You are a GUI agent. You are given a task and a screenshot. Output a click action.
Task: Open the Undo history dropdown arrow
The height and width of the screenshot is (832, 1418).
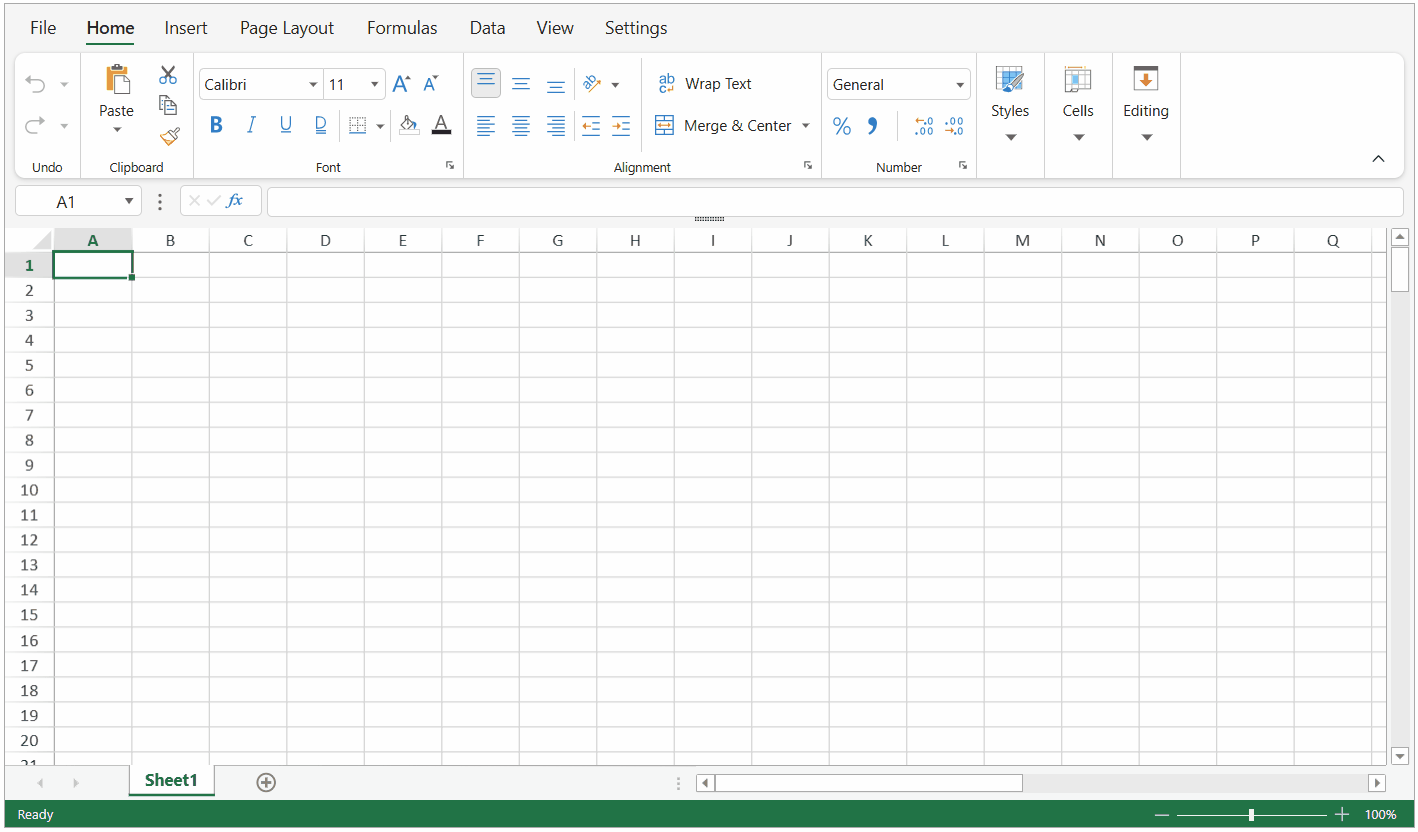click(64, 85)
